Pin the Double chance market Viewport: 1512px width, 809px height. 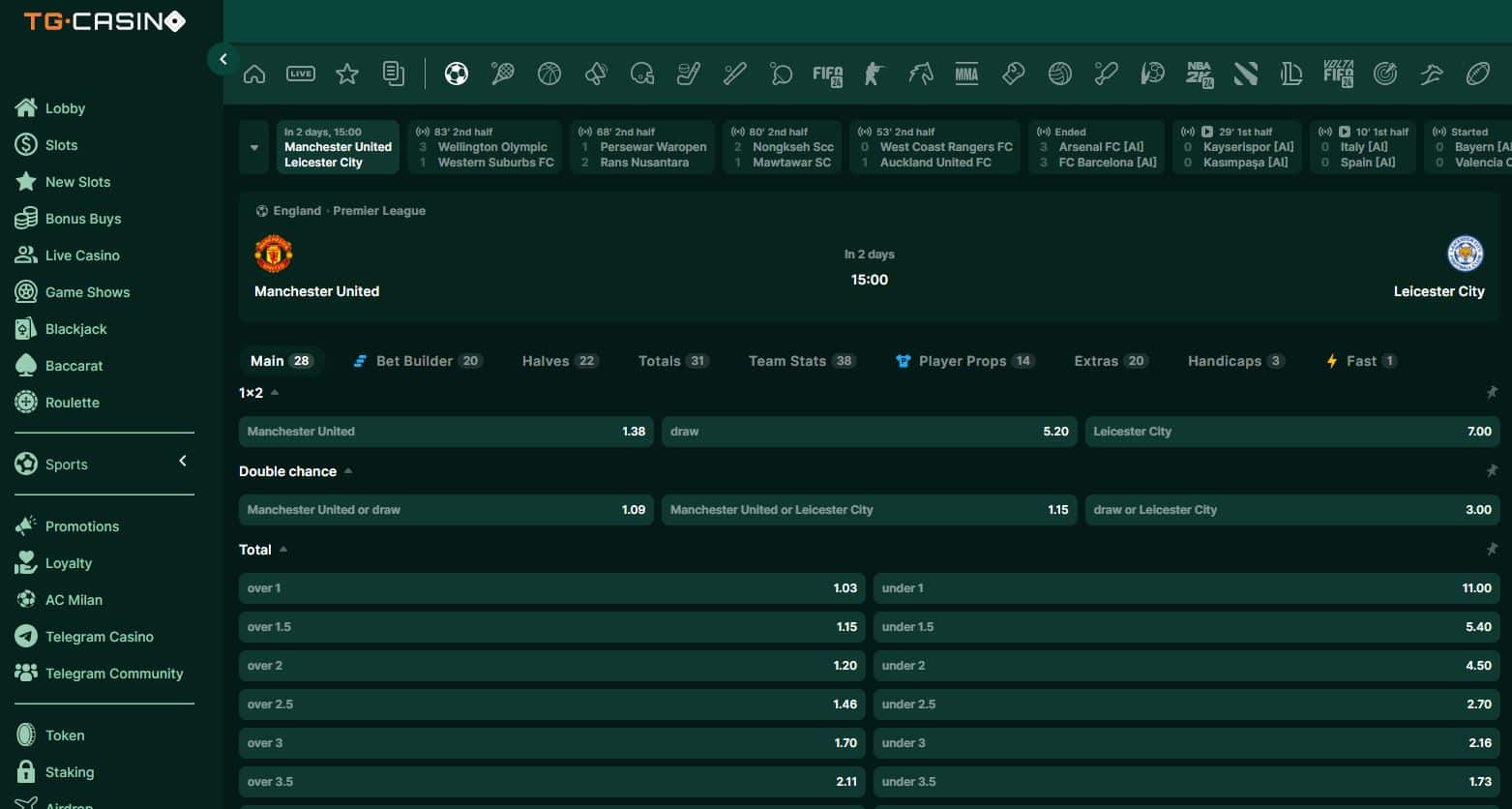(x=1492, y=471)
